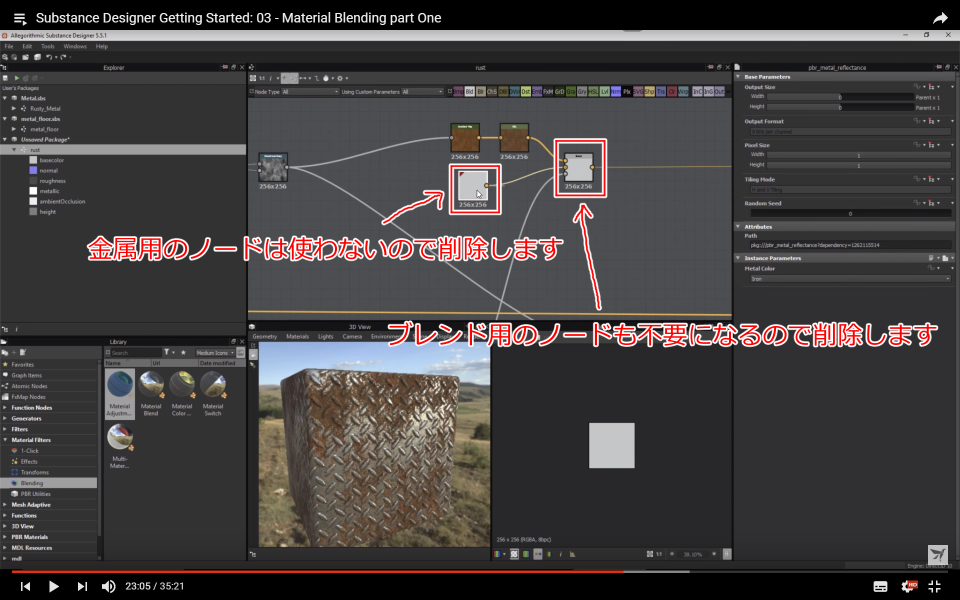
Task: Open Using Custom Parameters dropdown
Action: coord(422,92)
